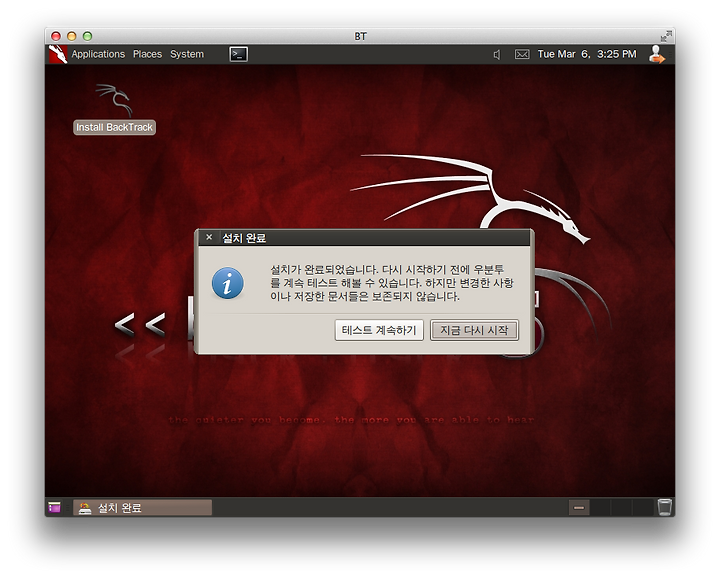This screenshot has width=720, height=579.
Task: Open the mail envelope indicator
Action: coord(522,54)
